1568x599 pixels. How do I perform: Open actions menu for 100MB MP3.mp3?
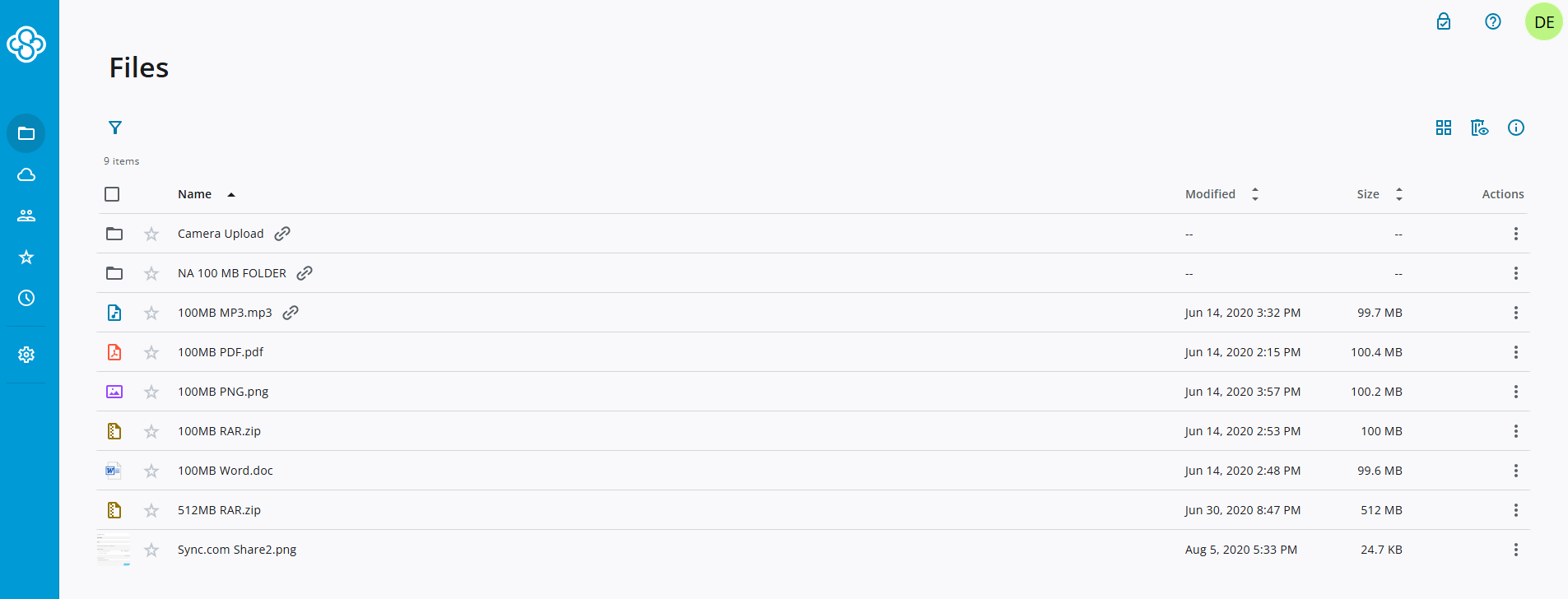coord(1516,313)
